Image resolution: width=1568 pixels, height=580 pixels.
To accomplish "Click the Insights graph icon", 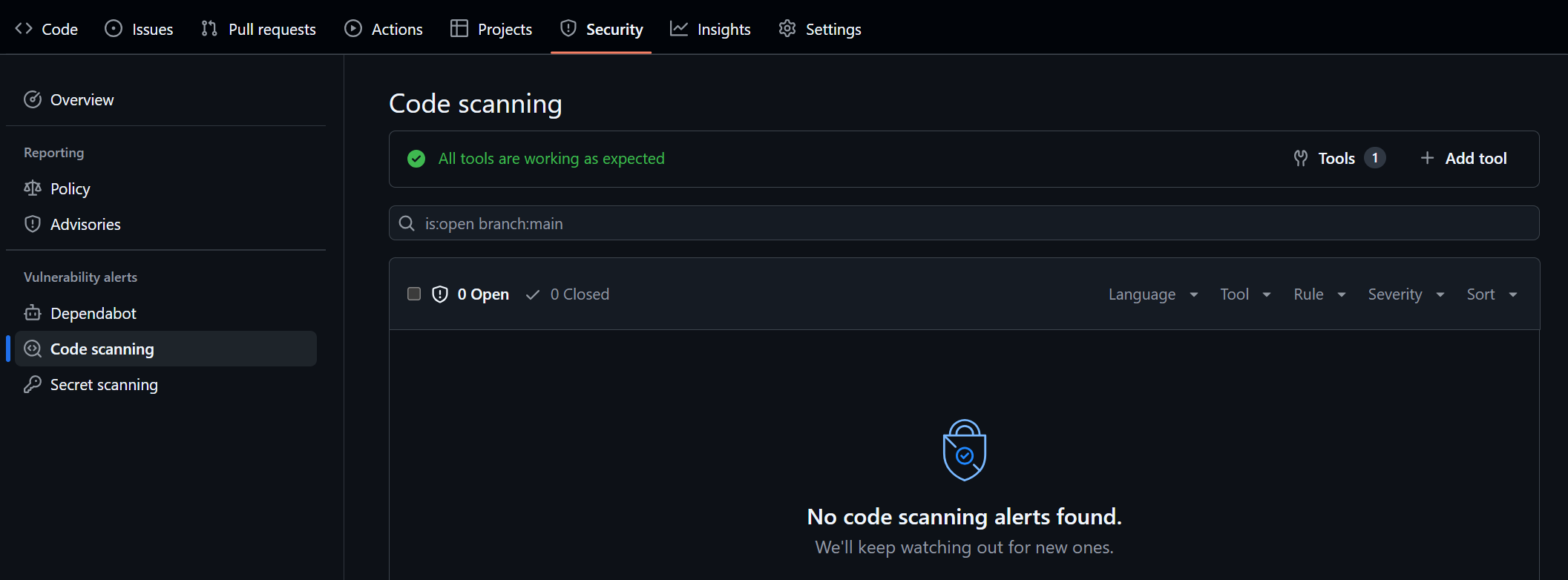I will (679, 29).
